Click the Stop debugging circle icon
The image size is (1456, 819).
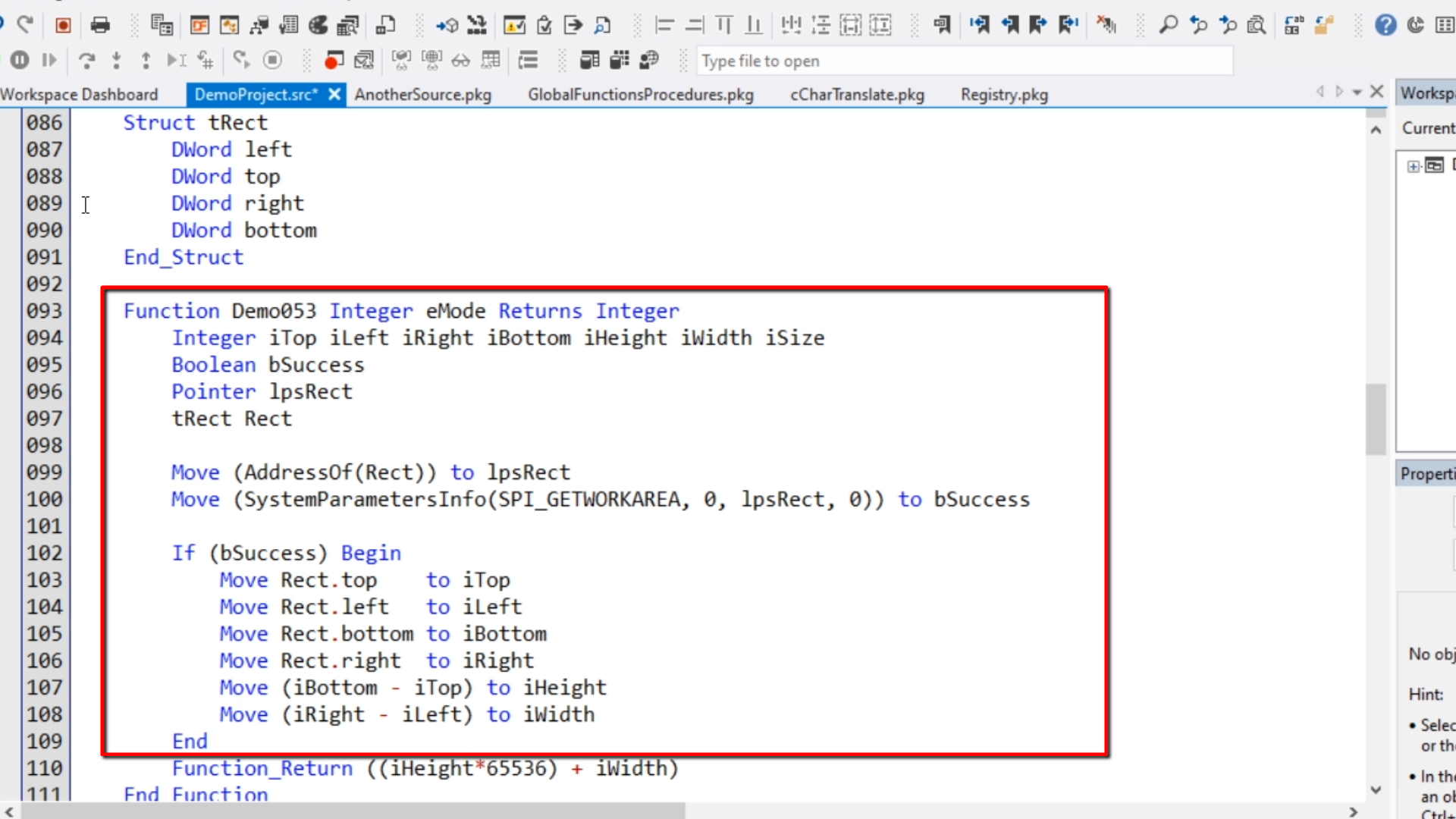pos(272,60)
